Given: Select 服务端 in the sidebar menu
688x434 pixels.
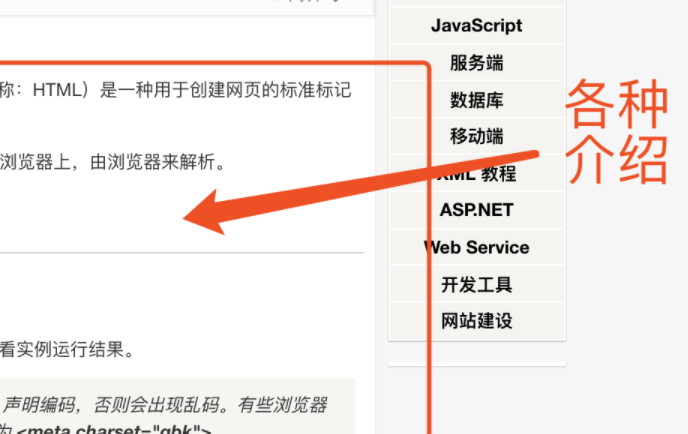Looking at the screenshot, I should (476, 63).
